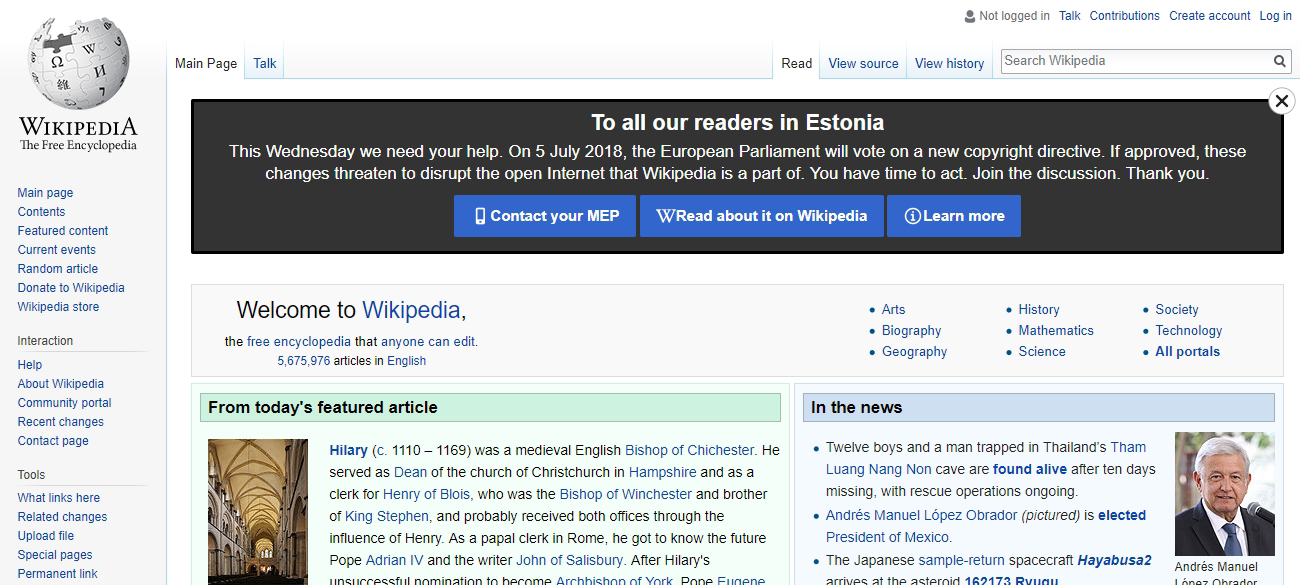
Task: Click the anyone can edit link
Action: point(428,342)
